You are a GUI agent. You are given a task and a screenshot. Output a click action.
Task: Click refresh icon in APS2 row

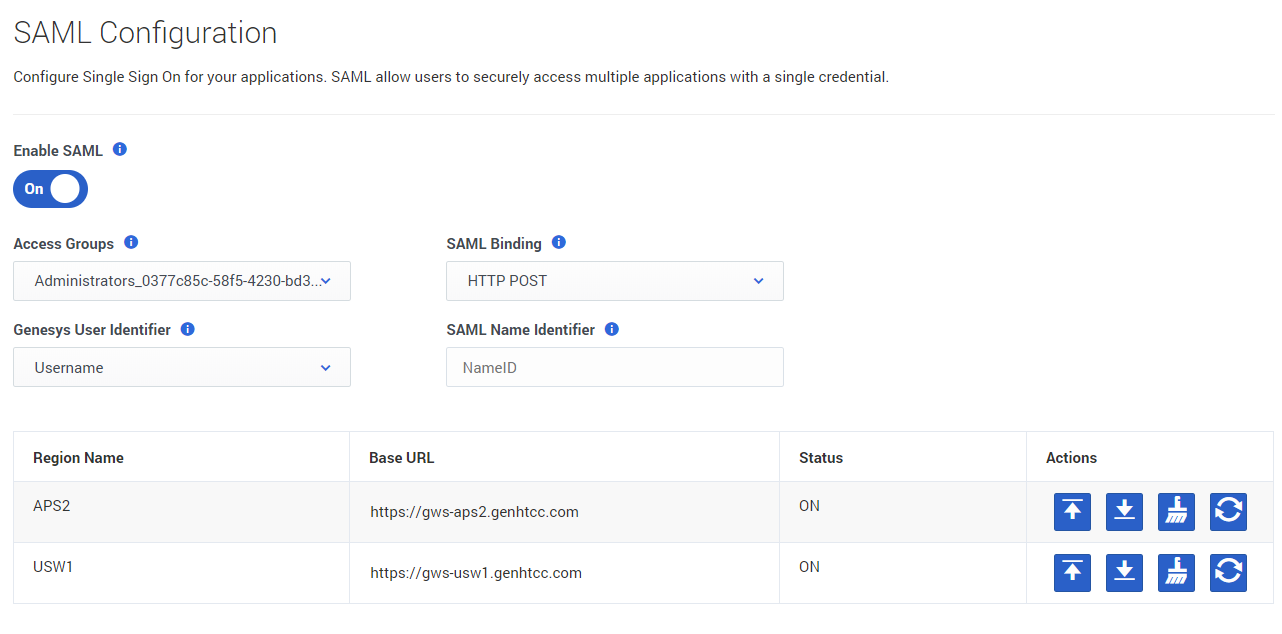point(1228,511)
